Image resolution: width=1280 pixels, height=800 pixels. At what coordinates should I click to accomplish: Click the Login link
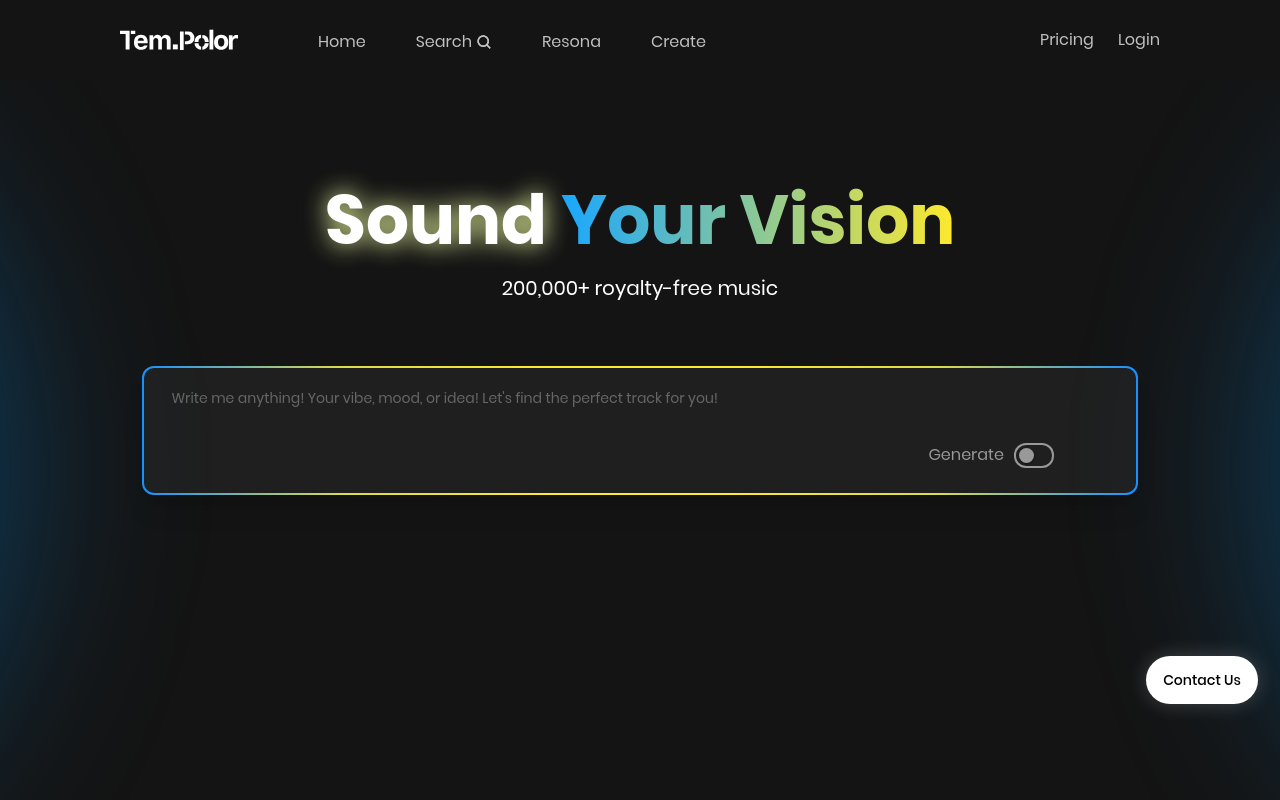pyautogui.click(x=1138, y=40)
